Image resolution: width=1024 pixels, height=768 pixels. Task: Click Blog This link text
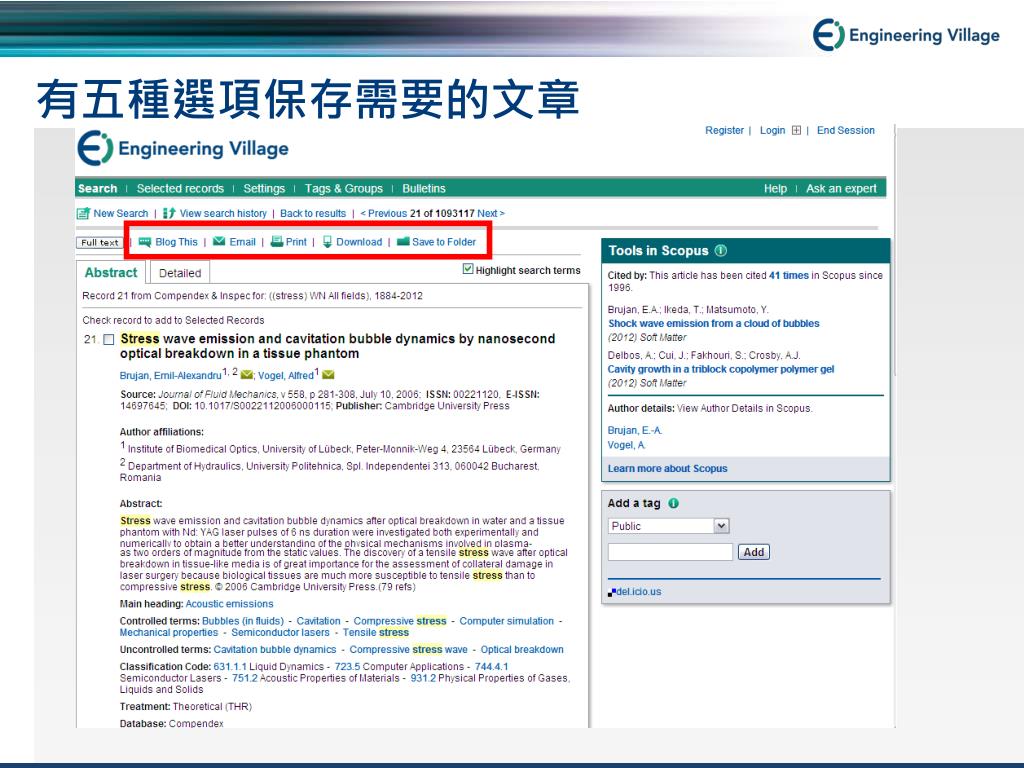[176, 242]
